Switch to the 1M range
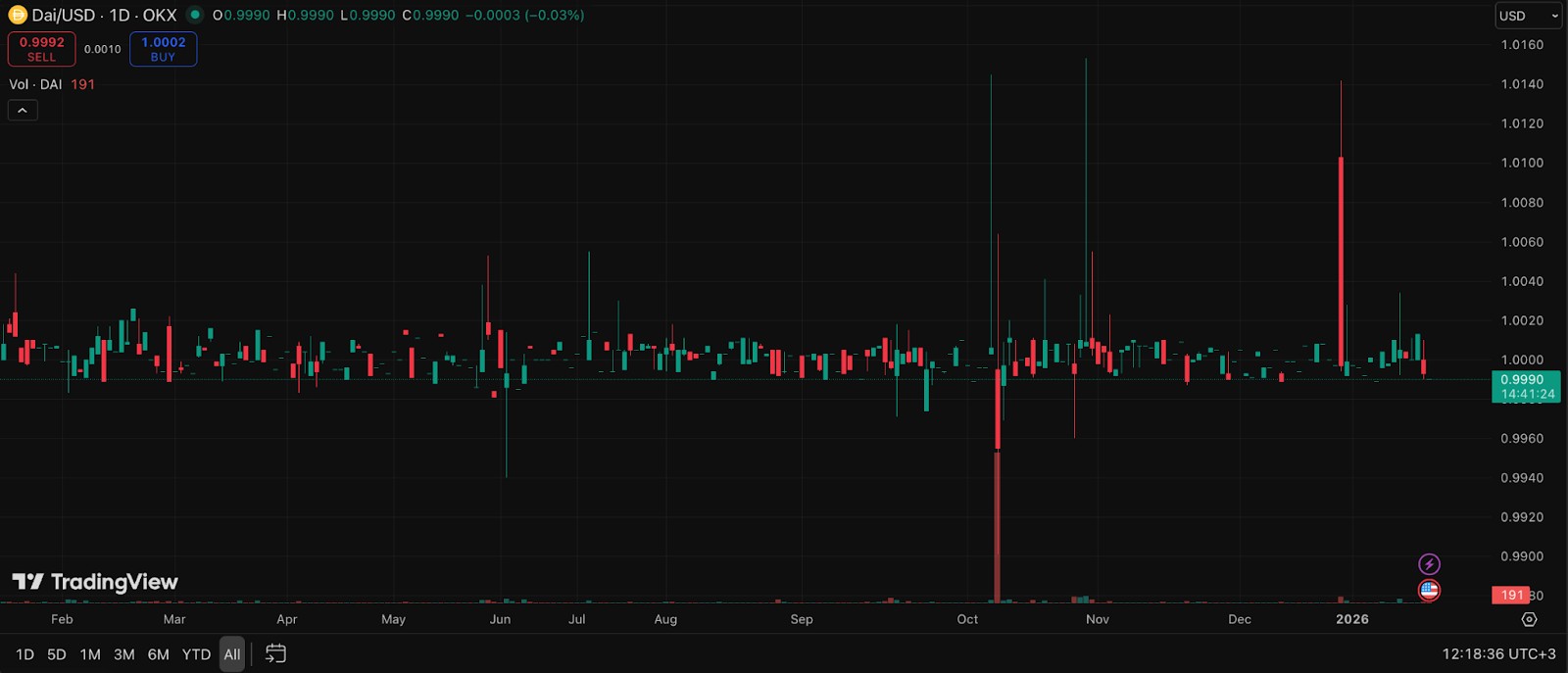The width and height of the screenshot is (1568, 673). (x=90, y=654)
